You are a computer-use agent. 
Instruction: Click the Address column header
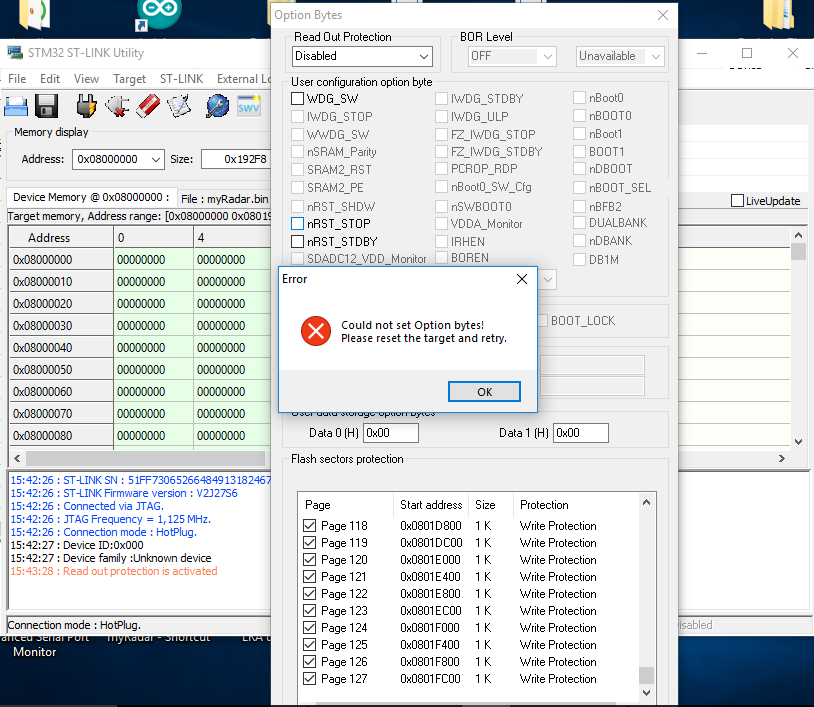(x=61, y=237)
